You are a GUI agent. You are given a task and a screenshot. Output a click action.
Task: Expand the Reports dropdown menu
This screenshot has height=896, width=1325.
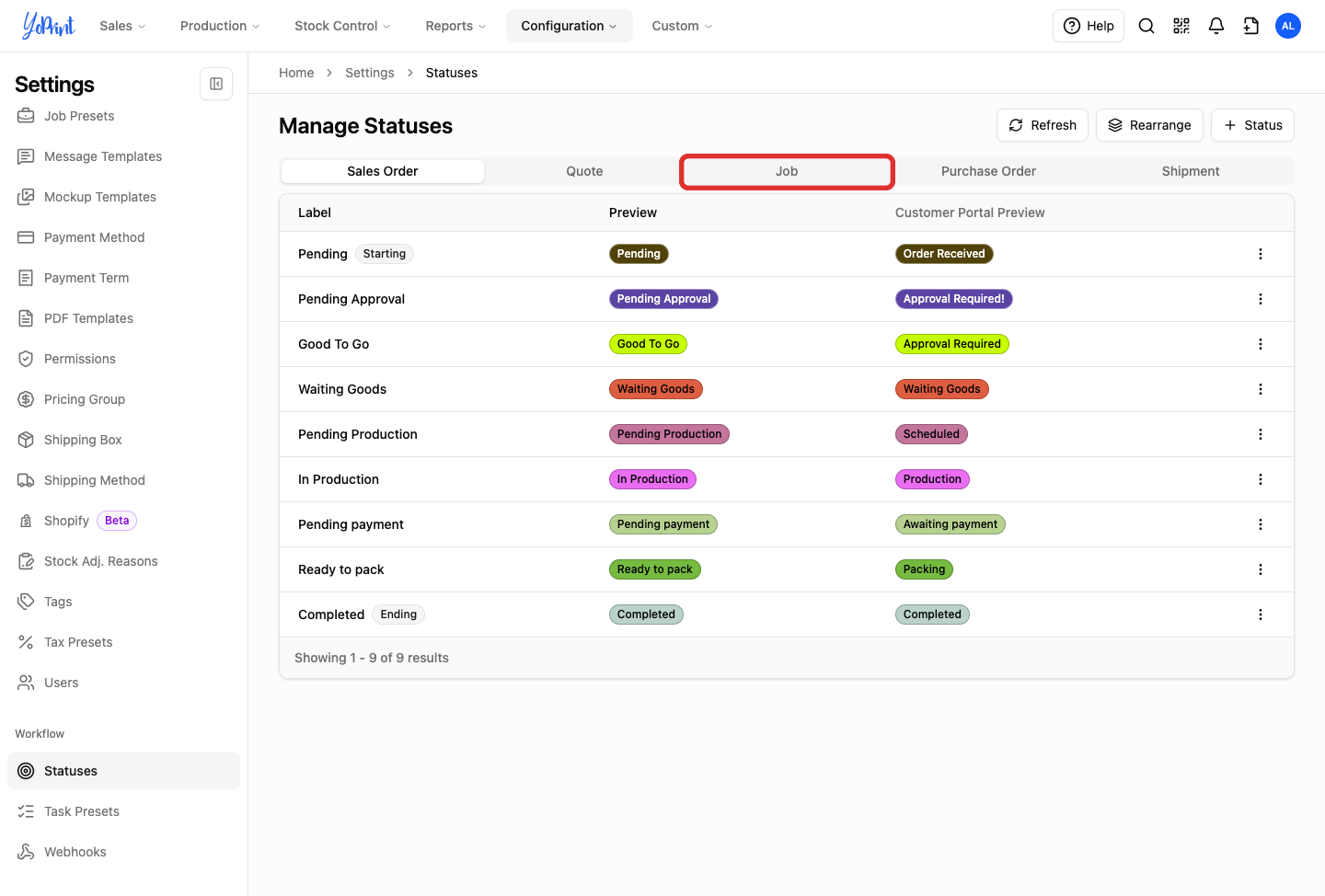pos(455,26)
